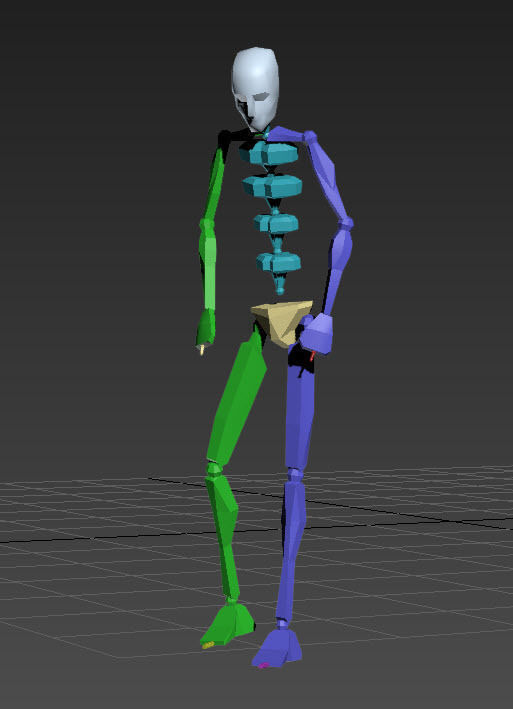
Task: Select the green foot
Action: point(227,623)
